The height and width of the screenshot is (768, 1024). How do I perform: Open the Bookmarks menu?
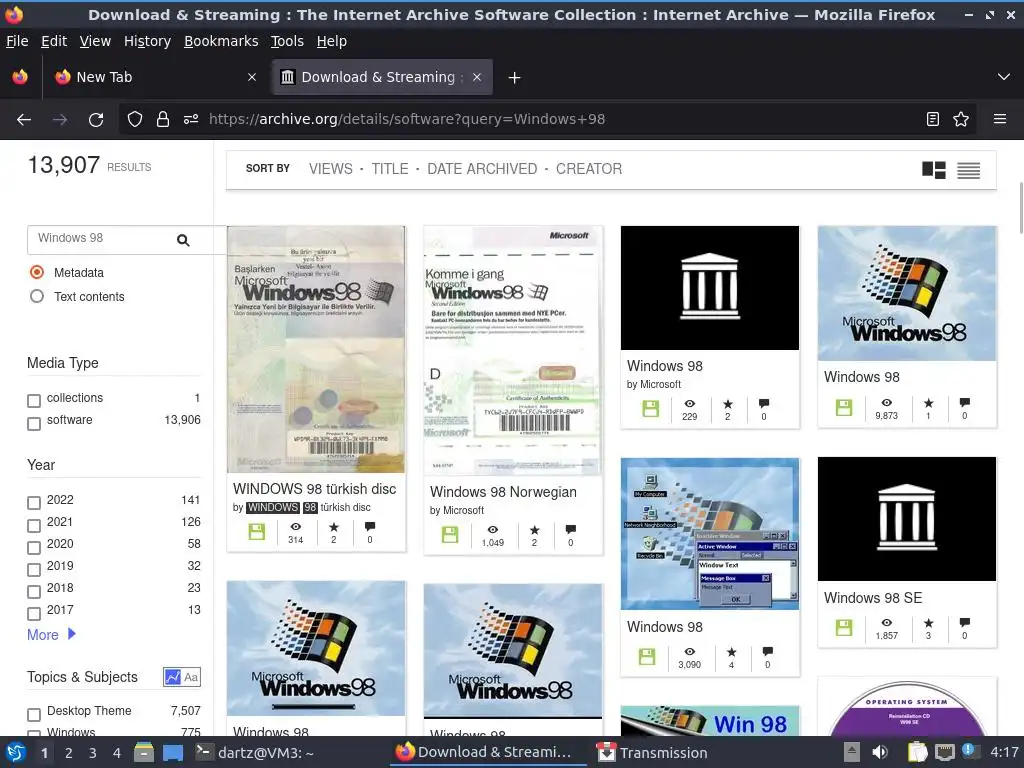point(221,41)
